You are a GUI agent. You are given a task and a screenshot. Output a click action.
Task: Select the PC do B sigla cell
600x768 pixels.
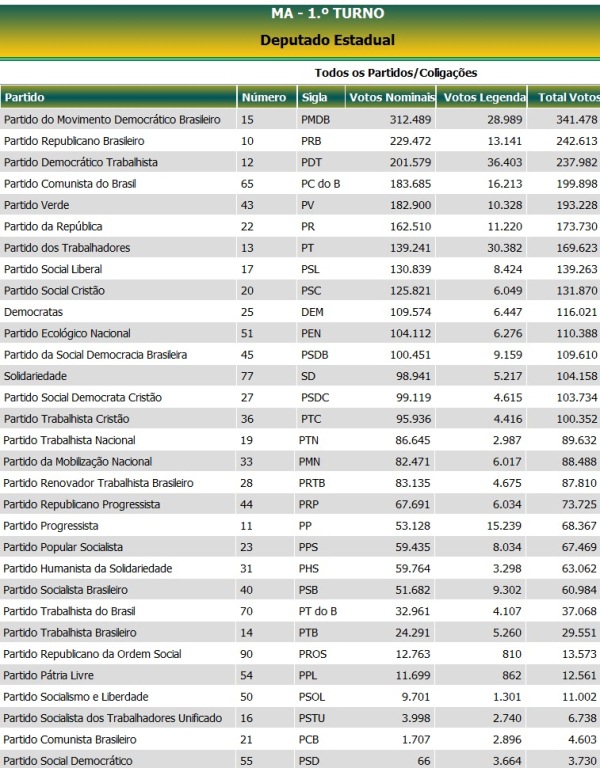(320, 184)
